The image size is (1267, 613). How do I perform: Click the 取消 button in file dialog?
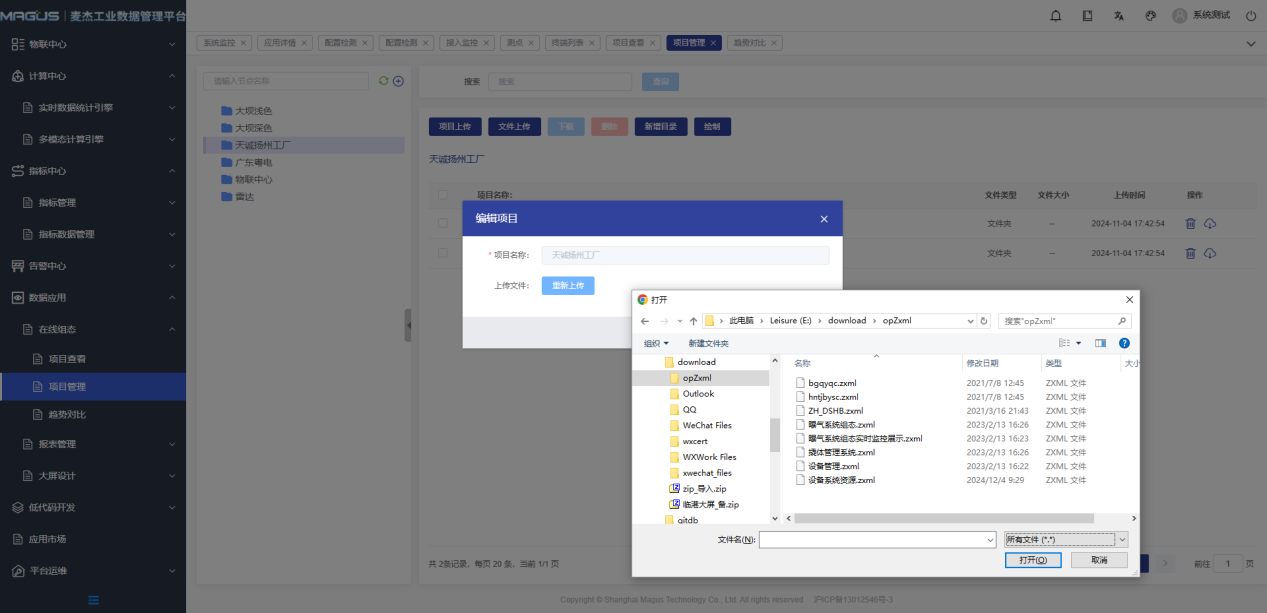[1099, 560]
